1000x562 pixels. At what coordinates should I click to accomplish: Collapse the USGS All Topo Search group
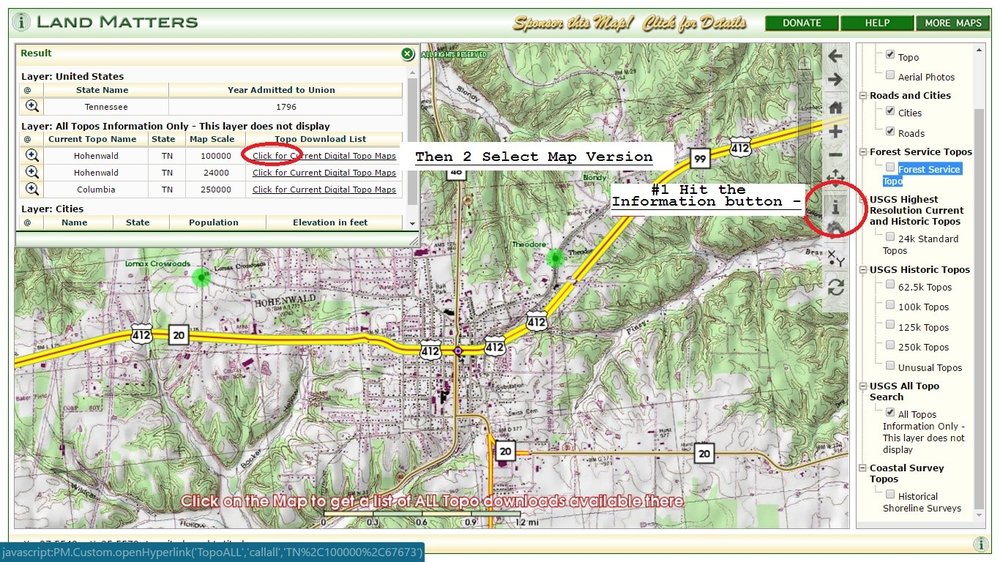863,386
